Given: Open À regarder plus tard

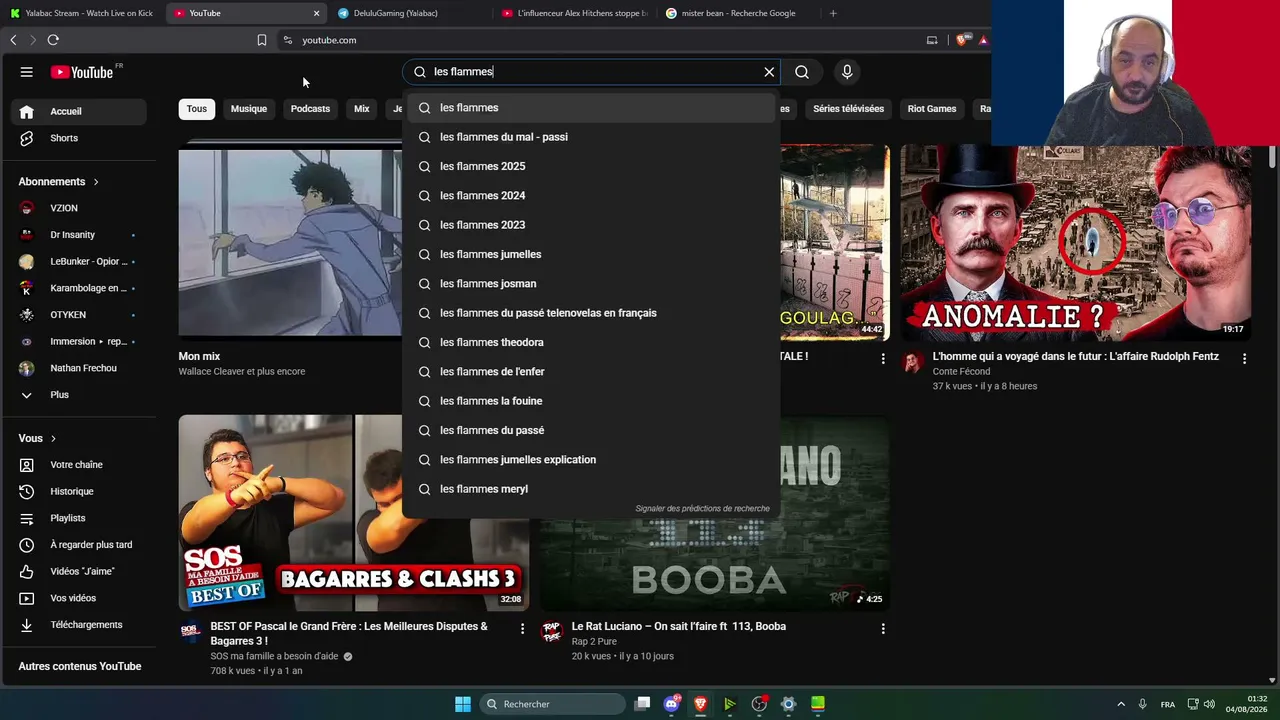Looking at the screenshot, I should 78,545.
